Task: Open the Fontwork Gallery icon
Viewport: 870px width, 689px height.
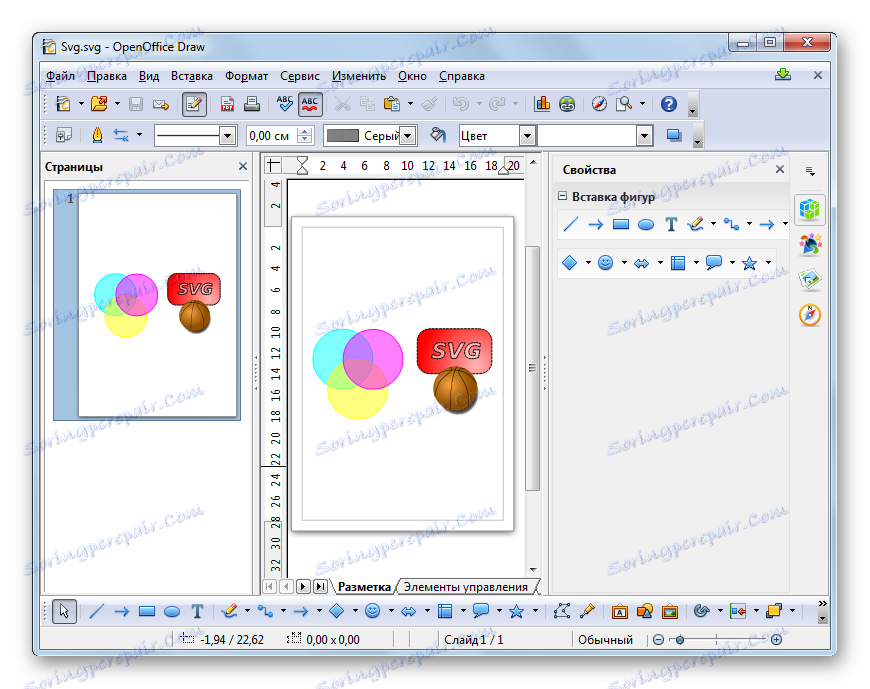Action: click(x=619, y=611)
